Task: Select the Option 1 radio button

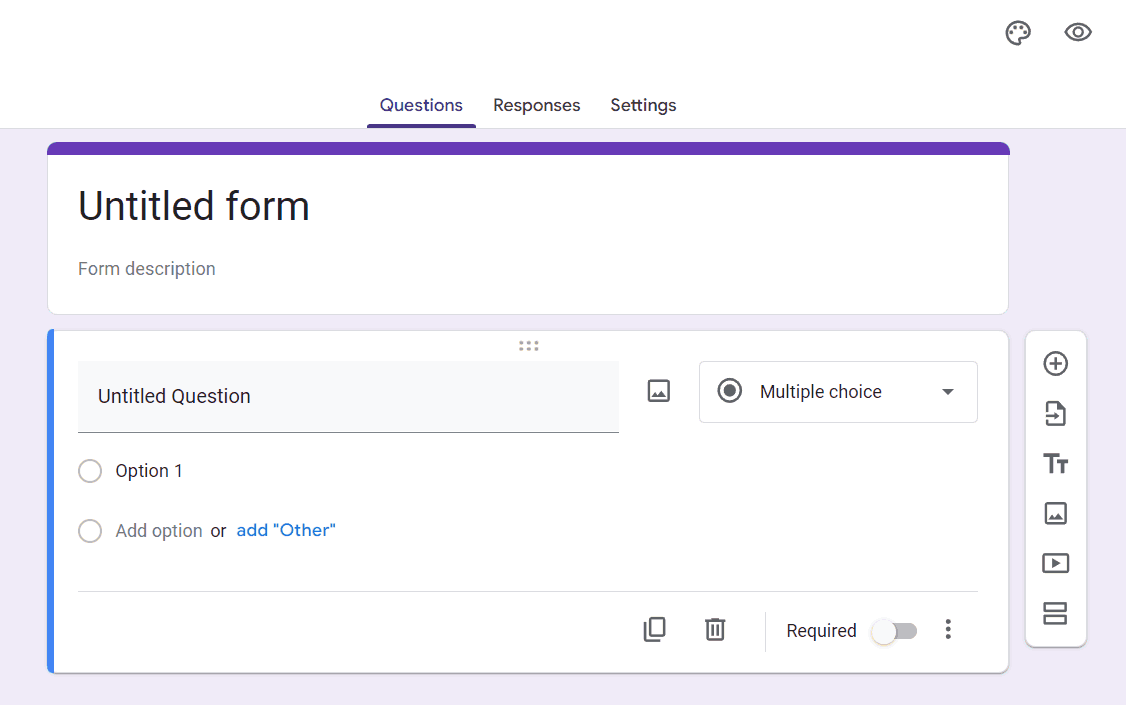Action: [90, 471]
